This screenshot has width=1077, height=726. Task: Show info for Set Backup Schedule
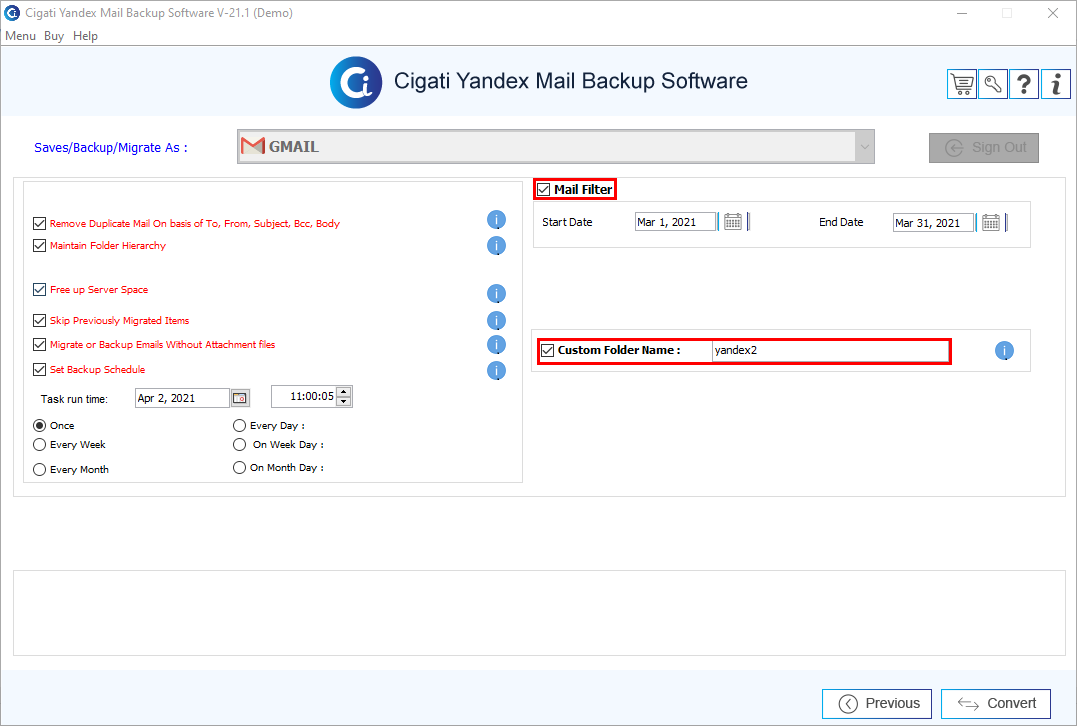pyautogui.click(x=497, y=370)
